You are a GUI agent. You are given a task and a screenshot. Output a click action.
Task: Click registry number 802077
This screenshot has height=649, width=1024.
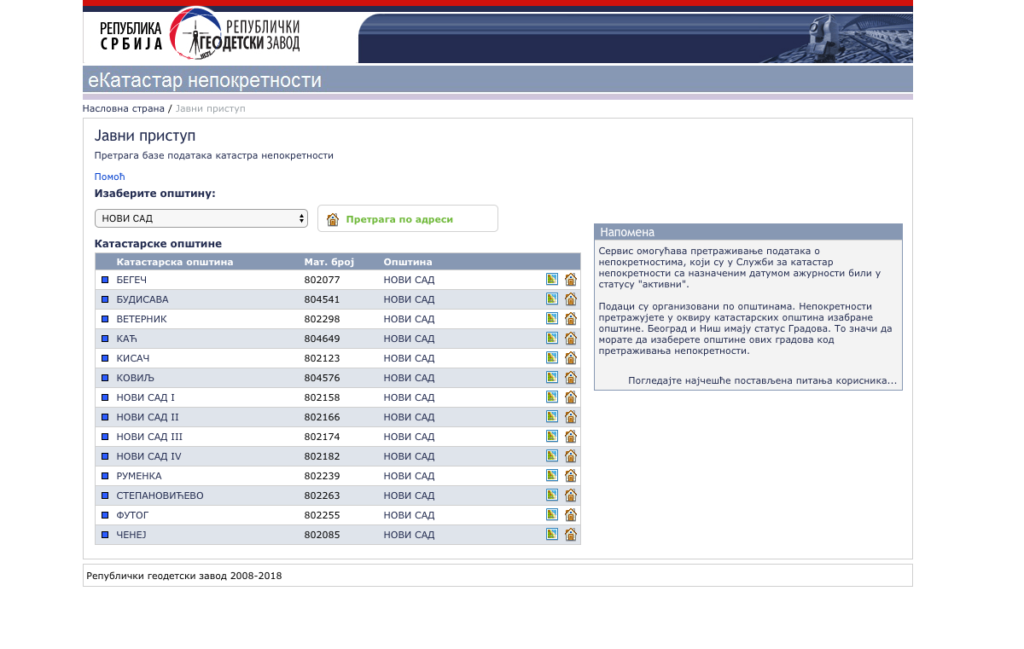(x=322, y=279)
